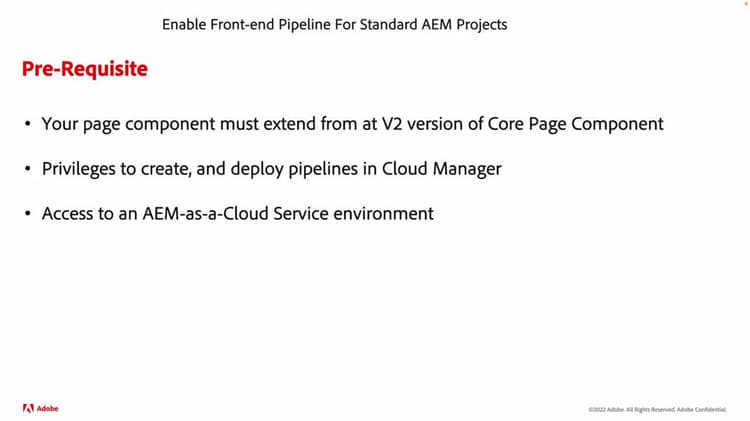Click the copyright notice in the footer
This screenshot has height=421, width=750.
point(657,410)
